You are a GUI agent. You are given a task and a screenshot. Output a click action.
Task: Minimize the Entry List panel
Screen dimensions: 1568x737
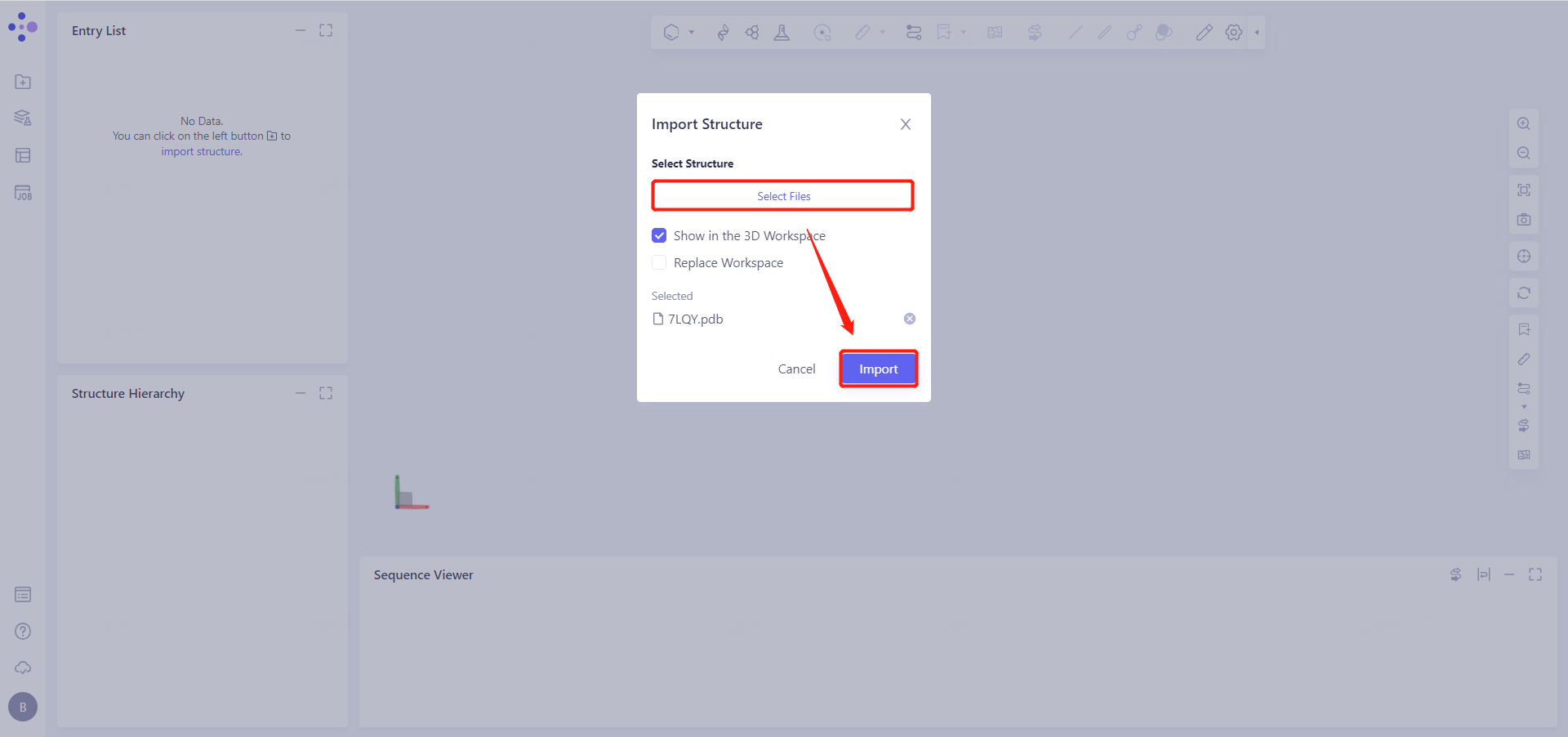click(x=301, y=30)
